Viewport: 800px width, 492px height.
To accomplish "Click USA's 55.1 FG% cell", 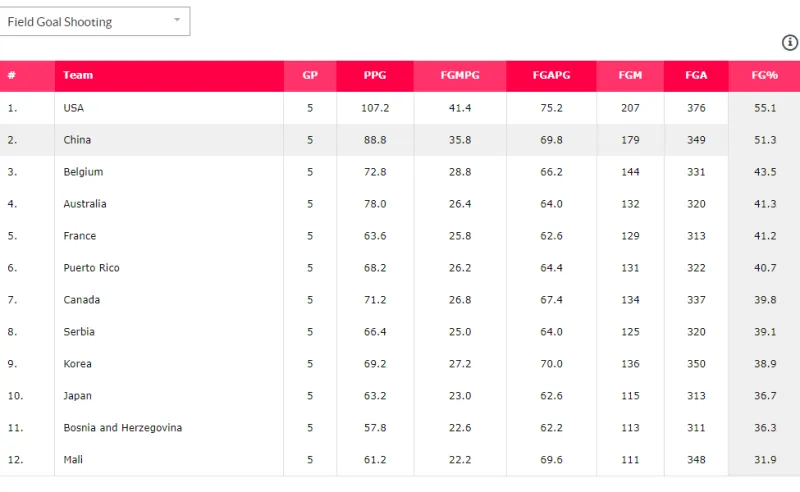I will tap(765, 108).
